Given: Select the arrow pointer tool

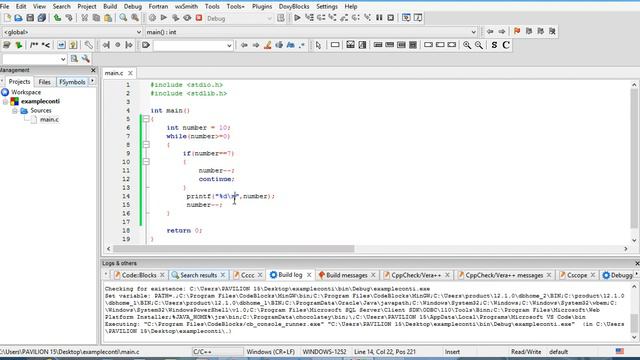Looking at the screenshot, I should 318,45.
